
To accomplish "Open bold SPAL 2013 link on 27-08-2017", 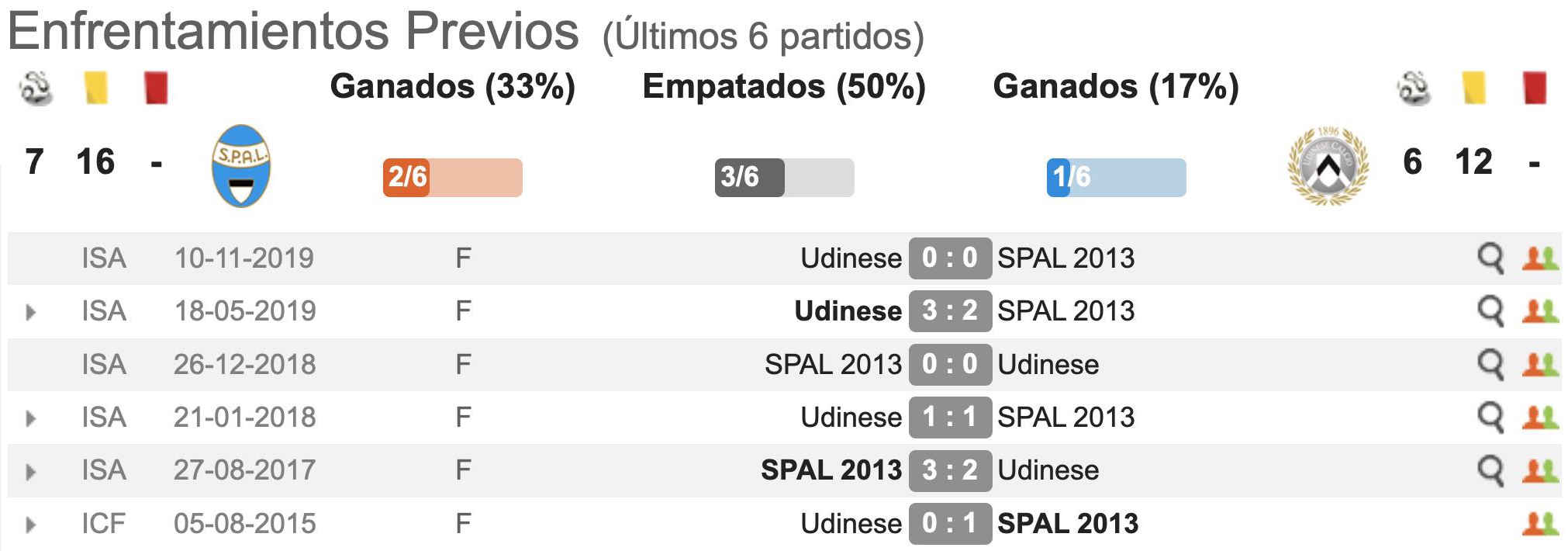I will click(831, 470).
